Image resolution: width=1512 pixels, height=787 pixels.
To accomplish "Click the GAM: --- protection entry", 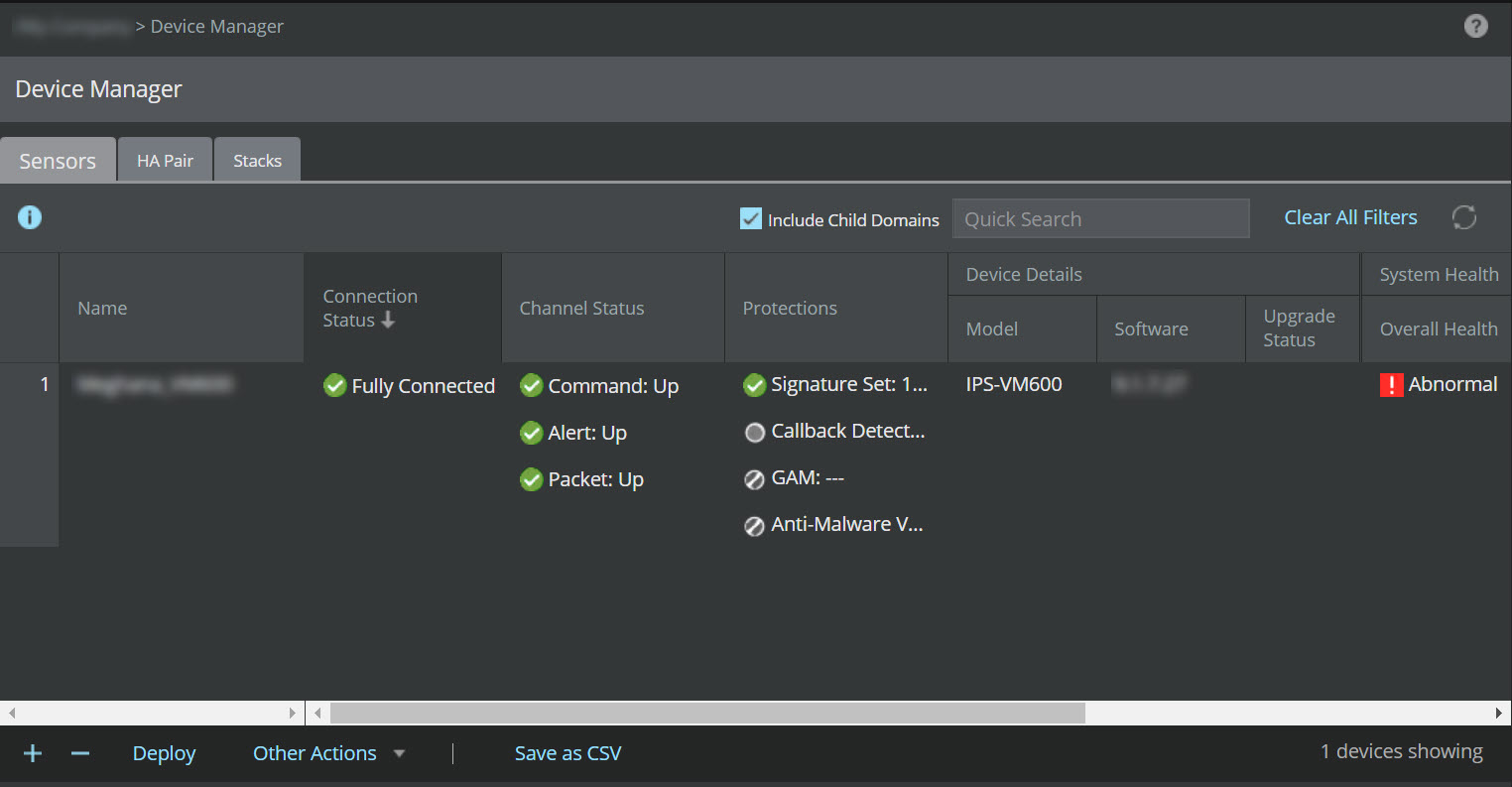I will 808,477.
